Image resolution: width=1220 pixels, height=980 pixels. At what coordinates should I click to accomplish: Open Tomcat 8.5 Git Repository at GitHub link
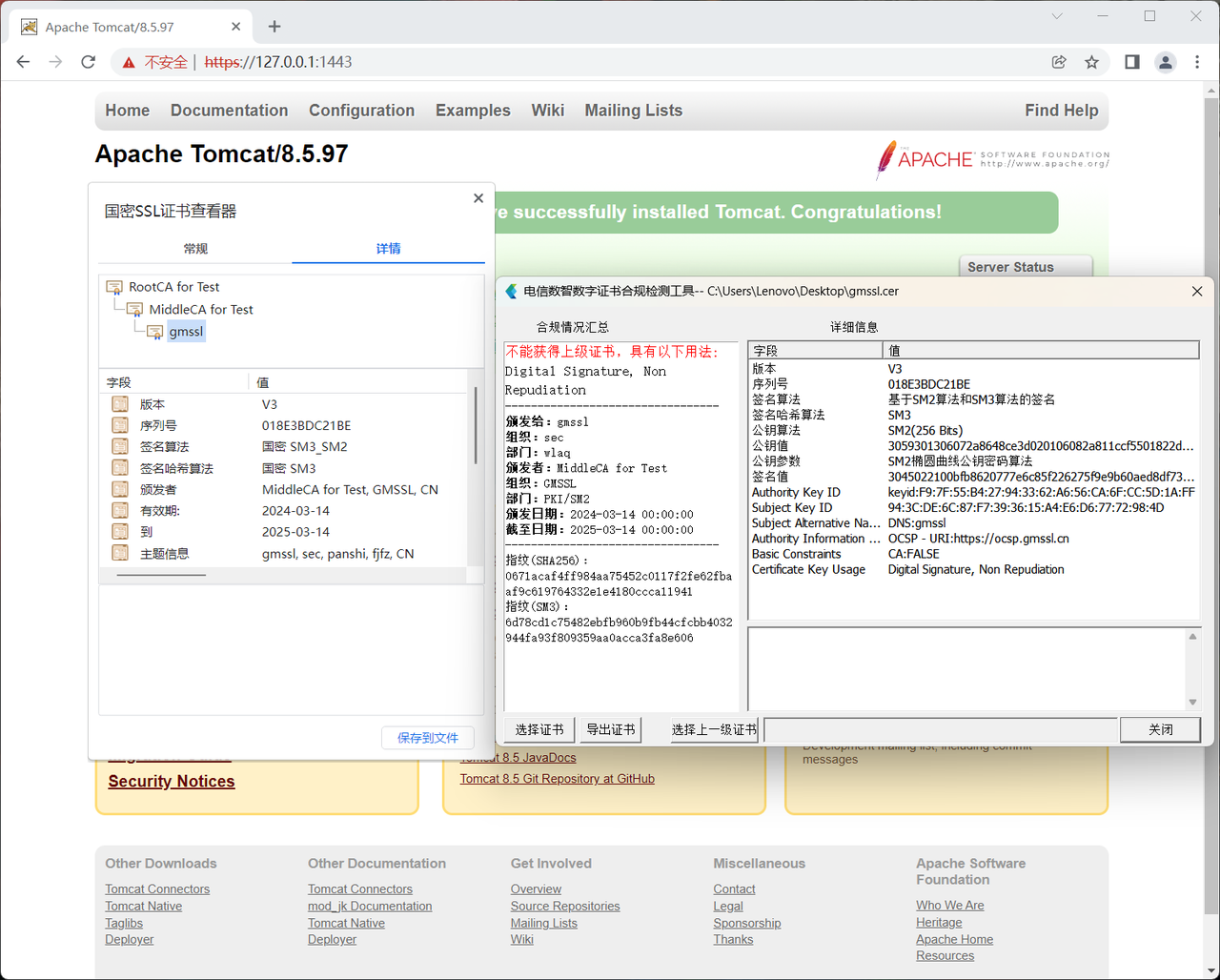pos(558,779)
